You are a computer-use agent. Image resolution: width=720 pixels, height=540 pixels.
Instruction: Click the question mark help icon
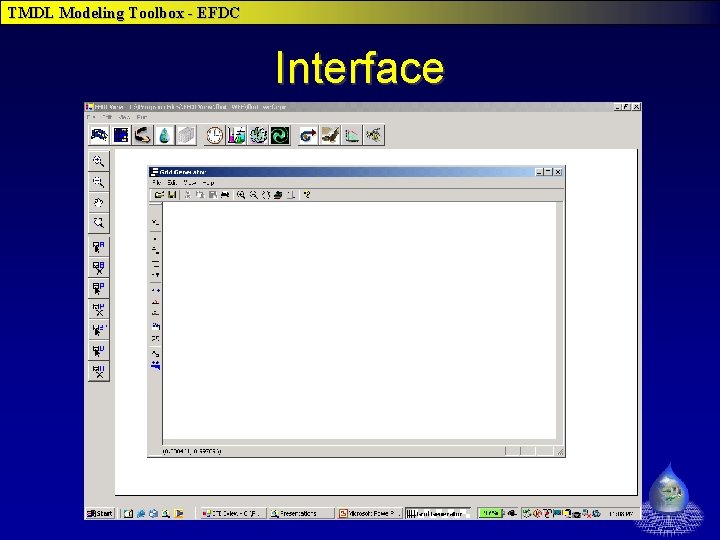pyautogui.click(x=307, y=195)
